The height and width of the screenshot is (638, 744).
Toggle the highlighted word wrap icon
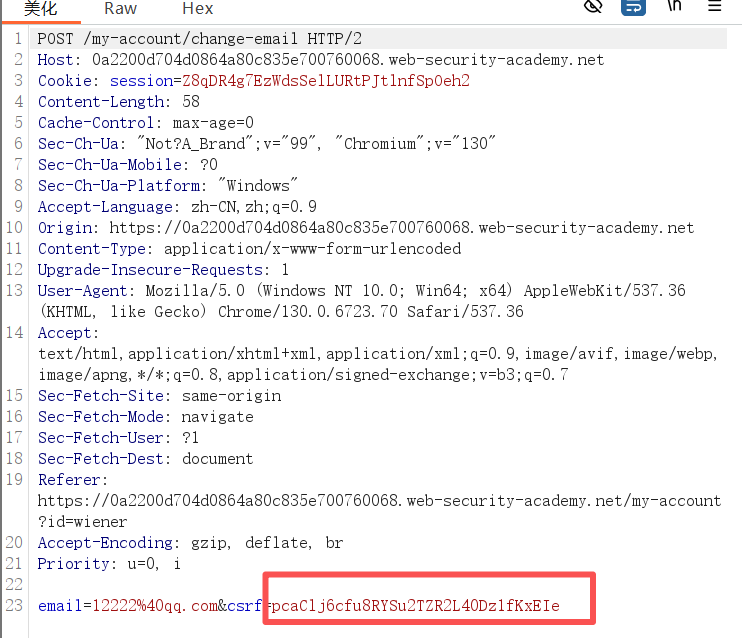coord(633,7)
